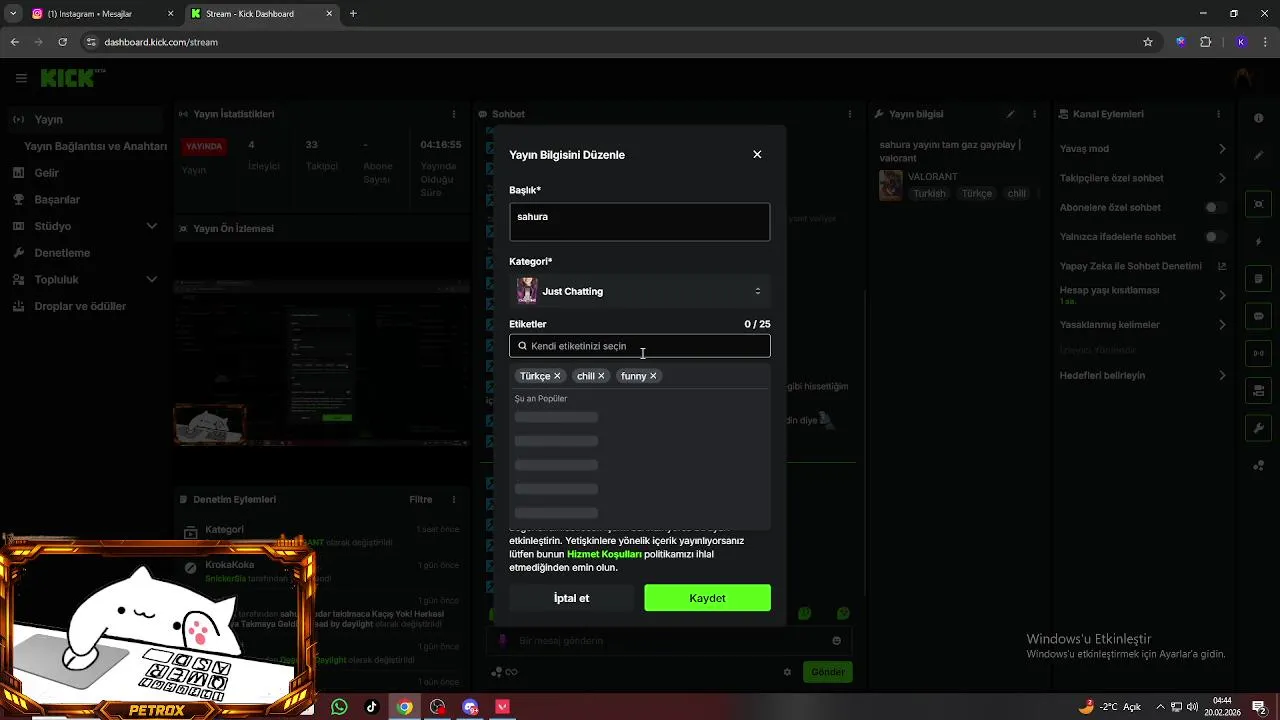This screenshot has width=1280, height=720.
Task: Remove the funny tag chip
Action: coord(653,376)
